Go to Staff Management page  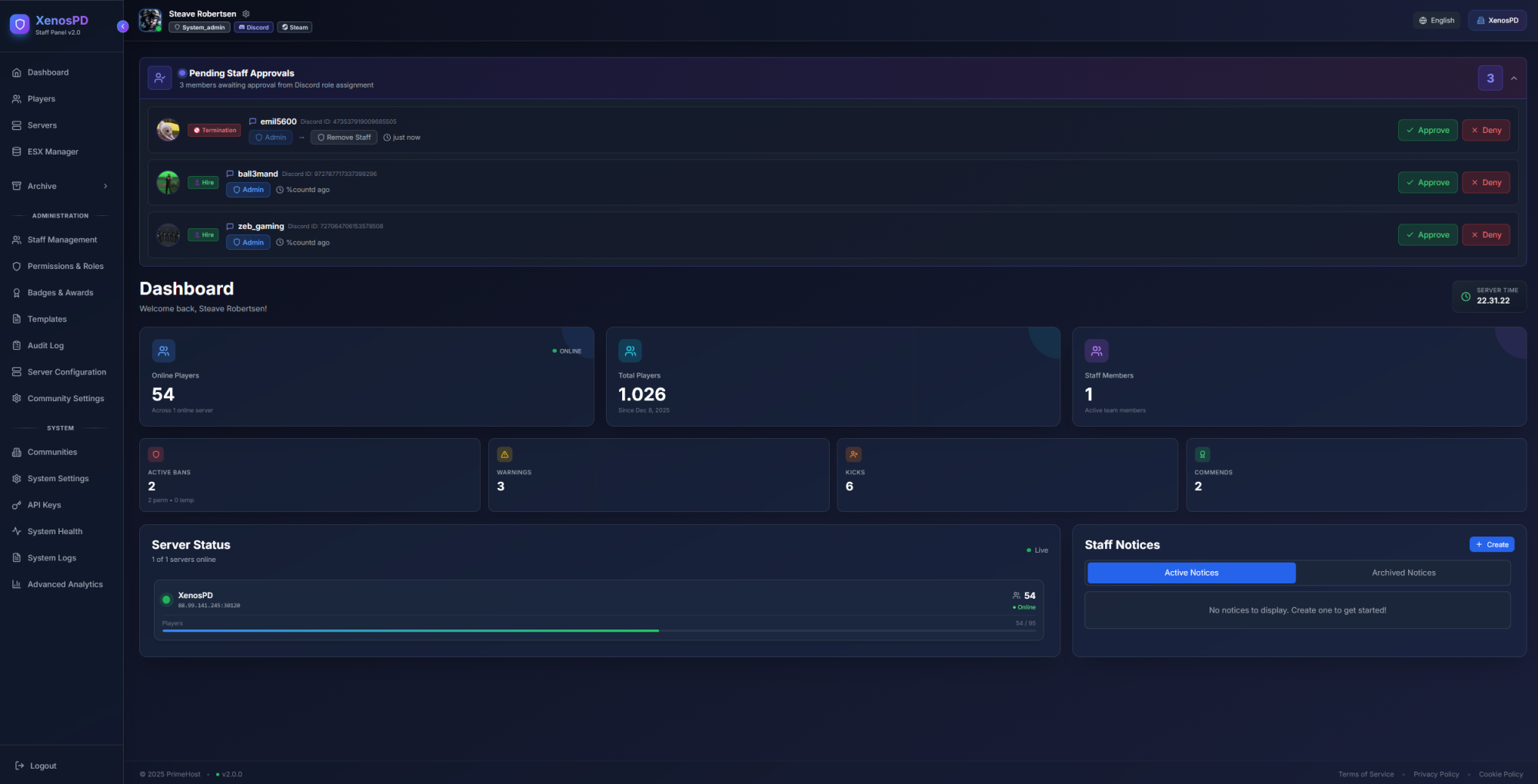tap(62, 240)
